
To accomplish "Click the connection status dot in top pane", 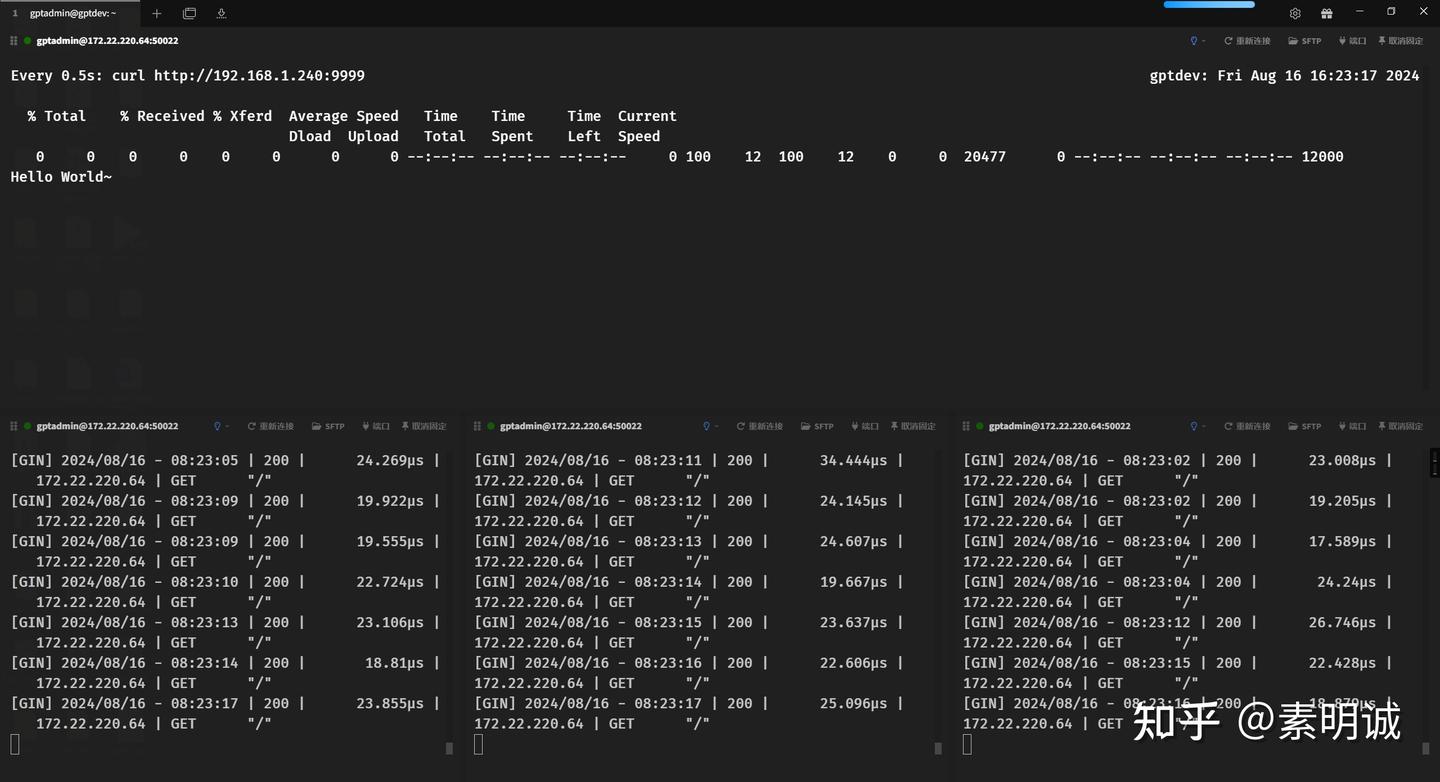I will coord(28,41).
